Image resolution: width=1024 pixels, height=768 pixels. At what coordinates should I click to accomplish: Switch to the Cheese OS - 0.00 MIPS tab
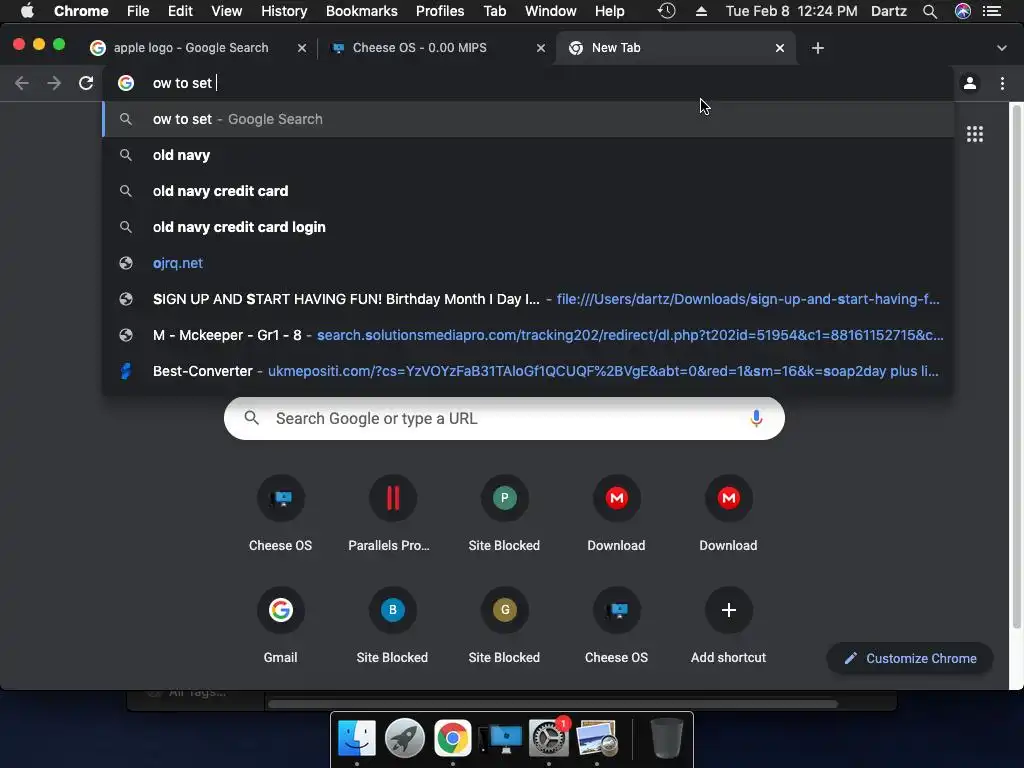click(x=419, y=48)
